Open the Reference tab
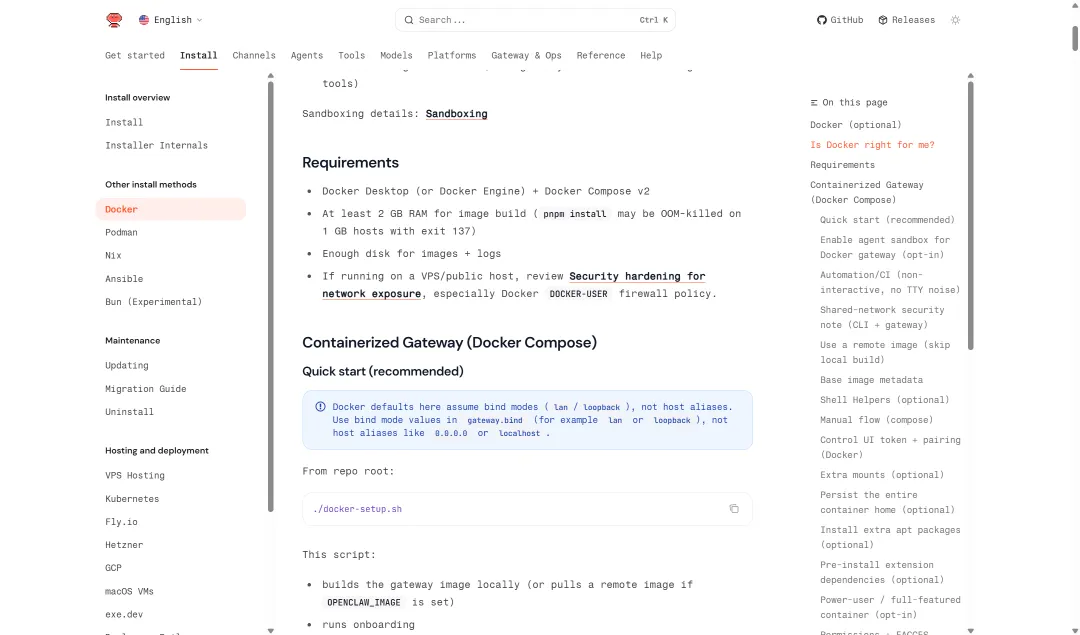1080x635 pixels. (601, 55)
